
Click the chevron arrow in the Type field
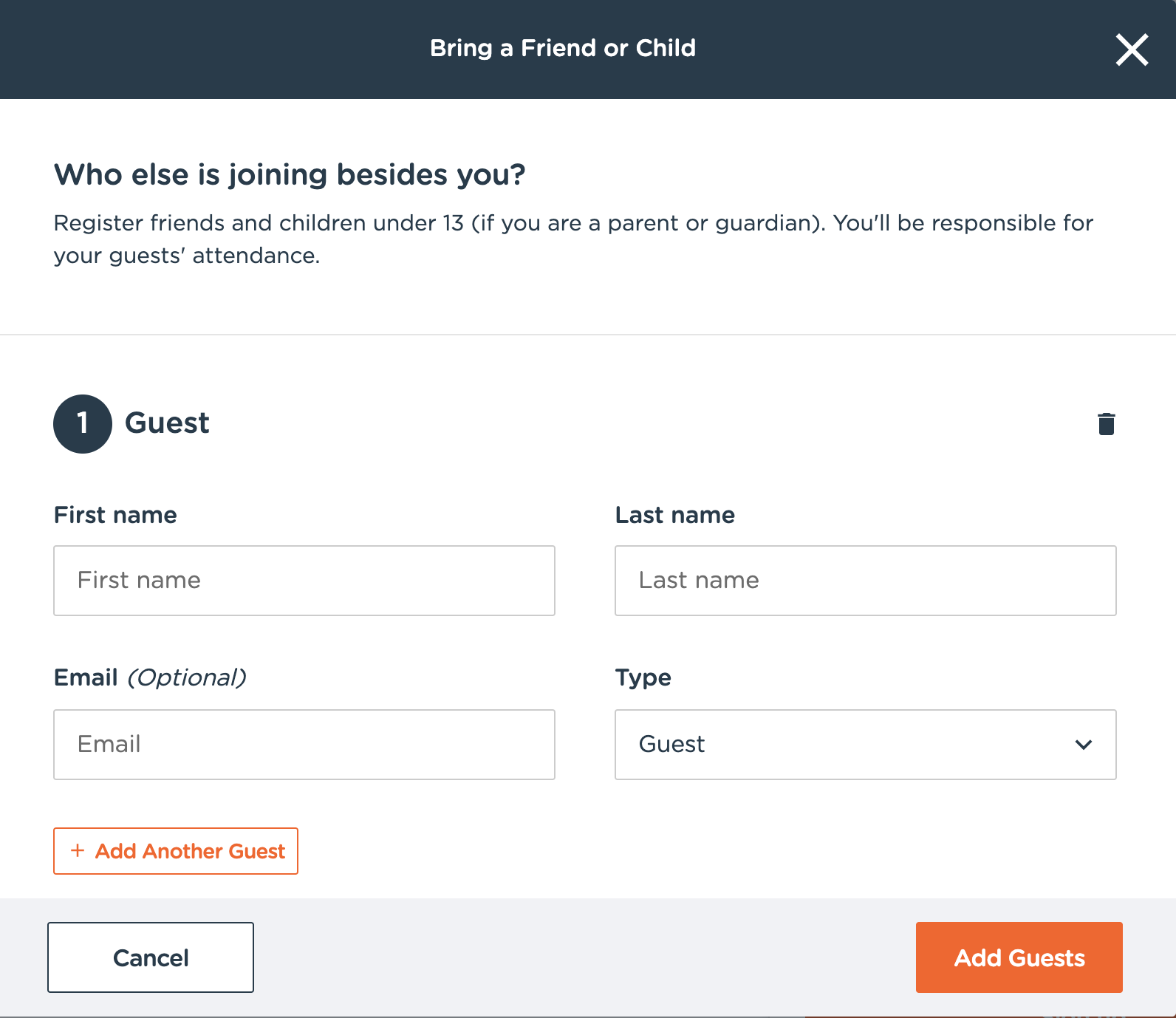tap(1083, 745)
